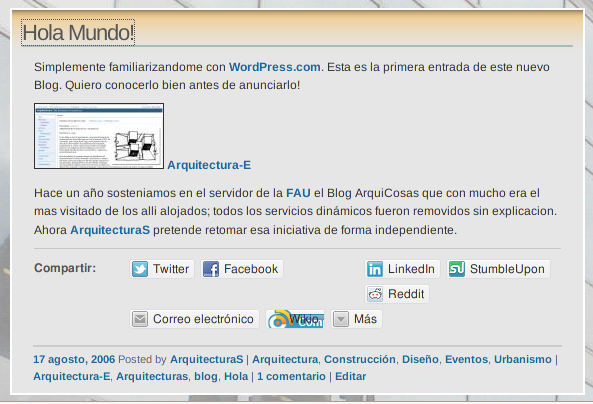The image size is (593, 404).
Task: Open the WordPress.com link
Action: (275, 67)
